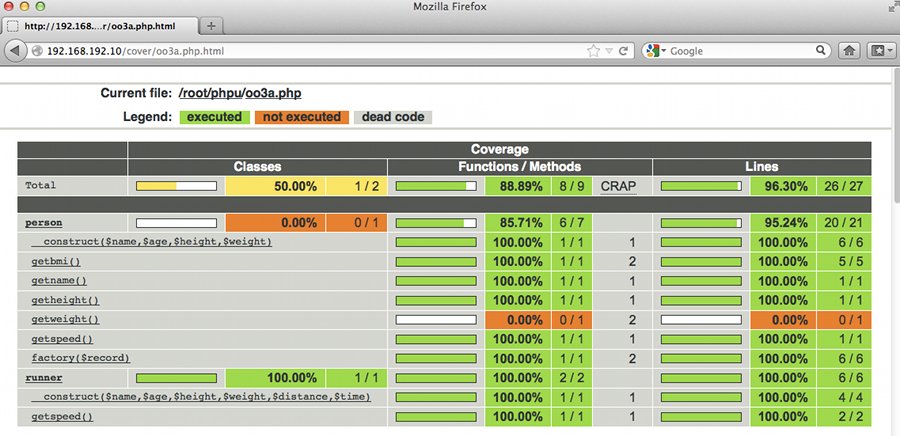Open a new tab with plus button

[211, 24]
